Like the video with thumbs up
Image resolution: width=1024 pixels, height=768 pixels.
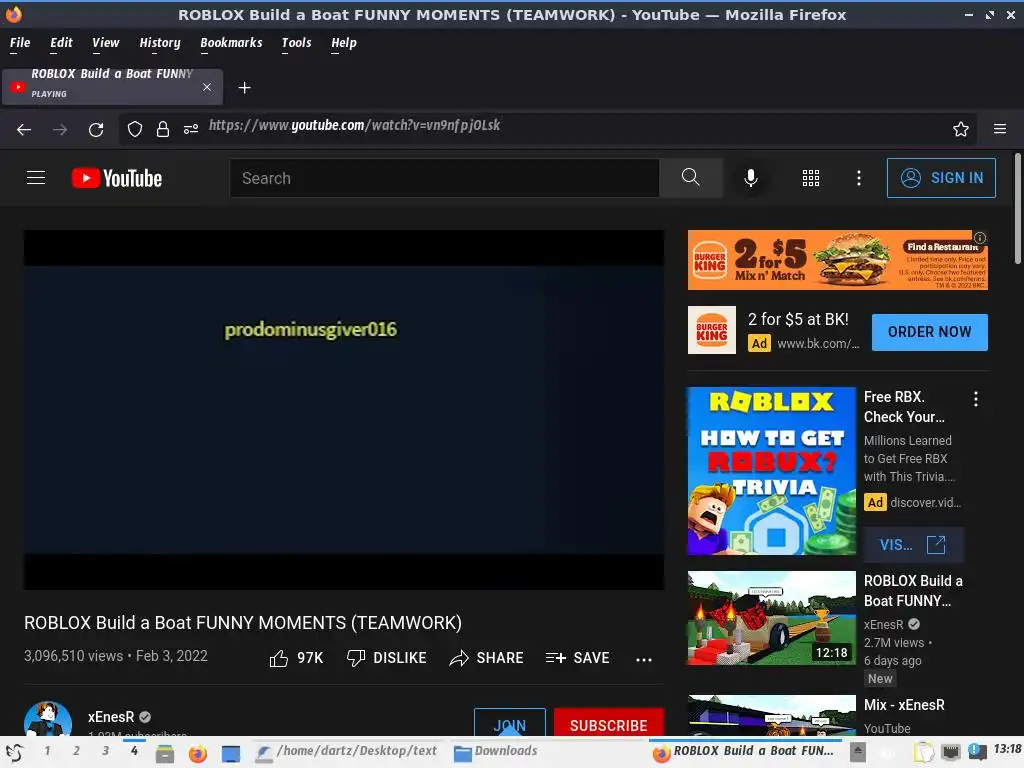pyautogui.click(x=279, y=658)
